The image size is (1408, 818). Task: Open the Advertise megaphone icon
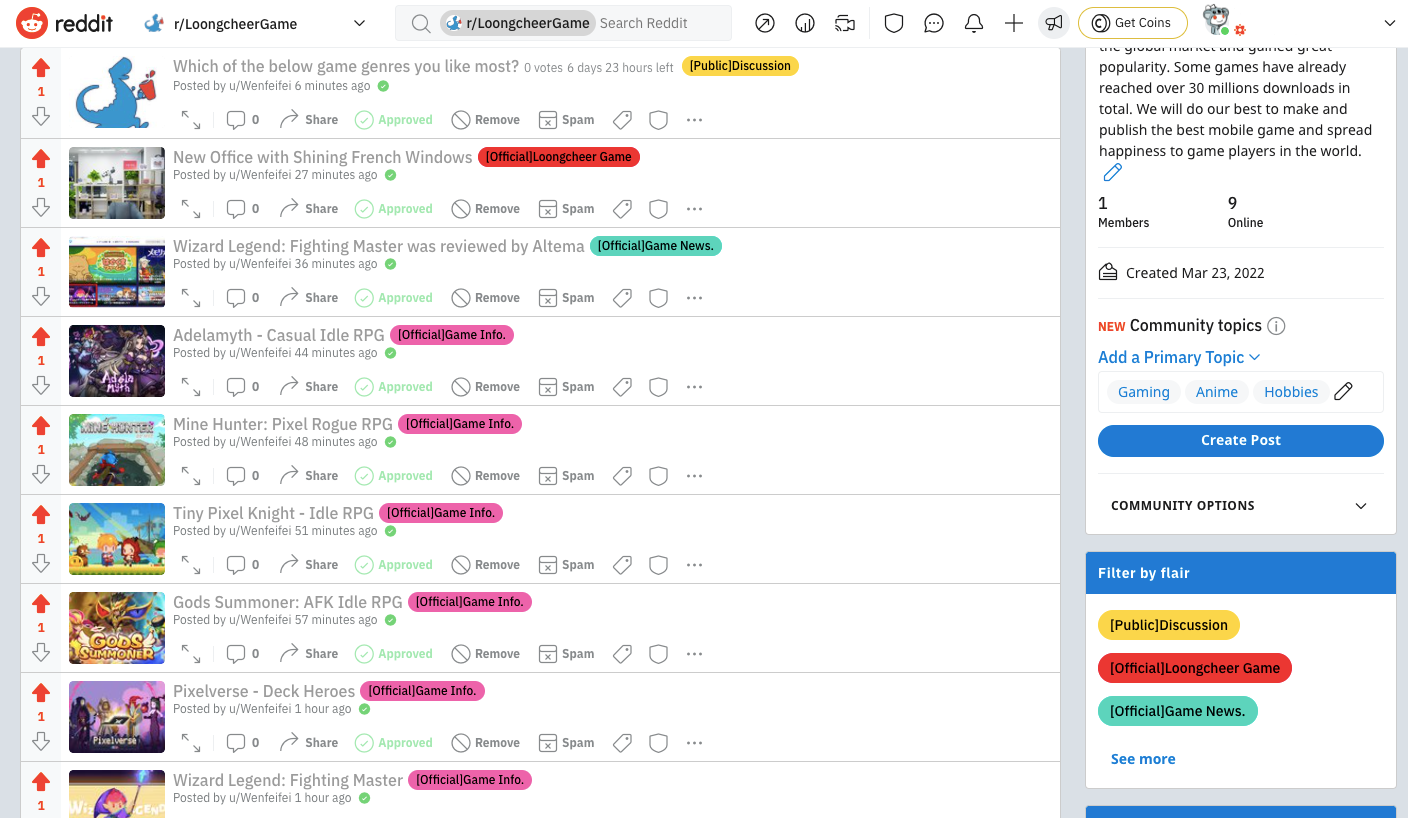pyautogui.click(x=1054, y=23)
